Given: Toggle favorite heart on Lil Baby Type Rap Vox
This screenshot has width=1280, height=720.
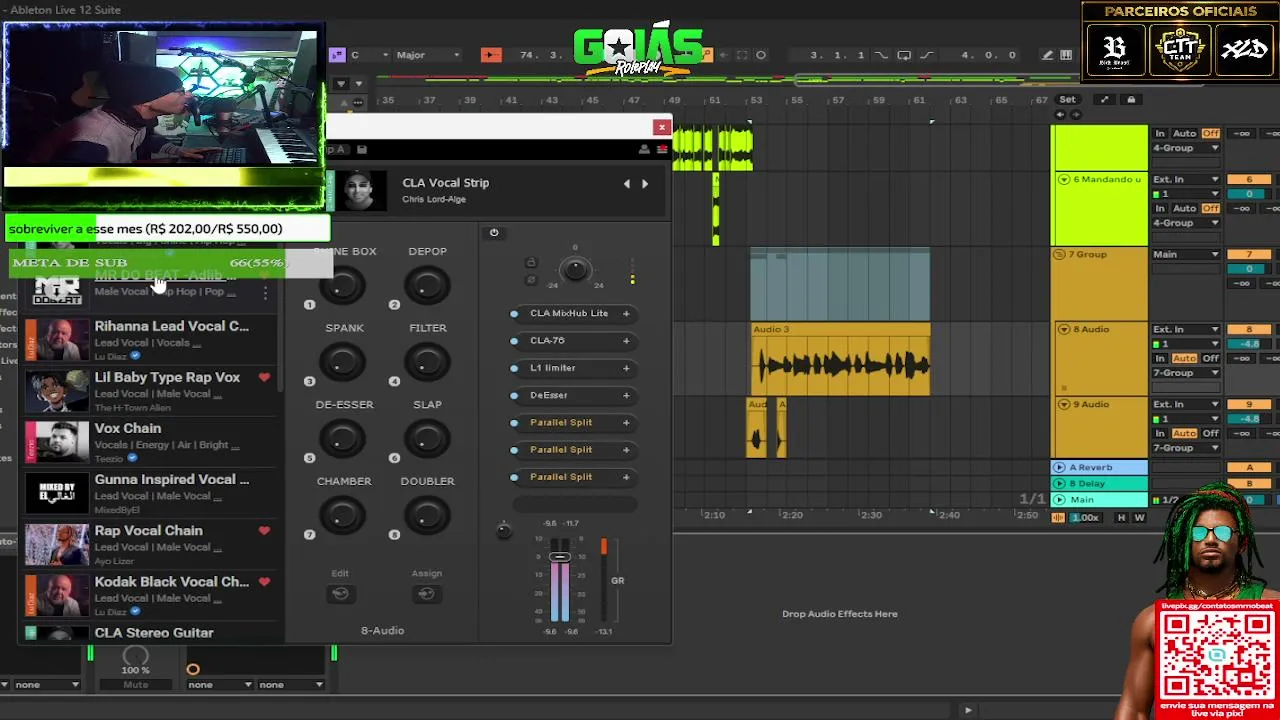Looking at the screenshot, I should point(264,378).
